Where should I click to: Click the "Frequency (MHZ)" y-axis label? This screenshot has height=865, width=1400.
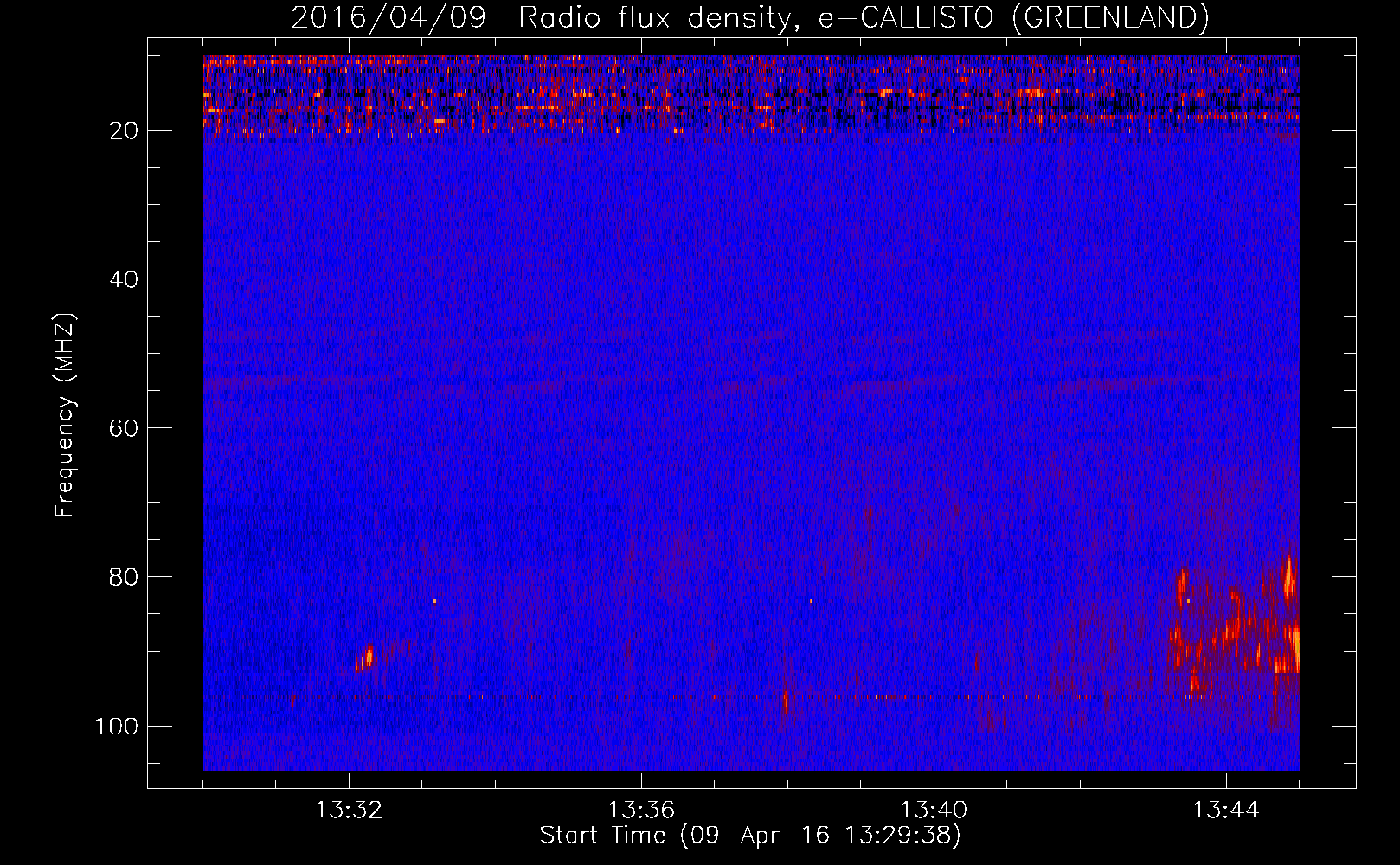click(x=65, y=415)
